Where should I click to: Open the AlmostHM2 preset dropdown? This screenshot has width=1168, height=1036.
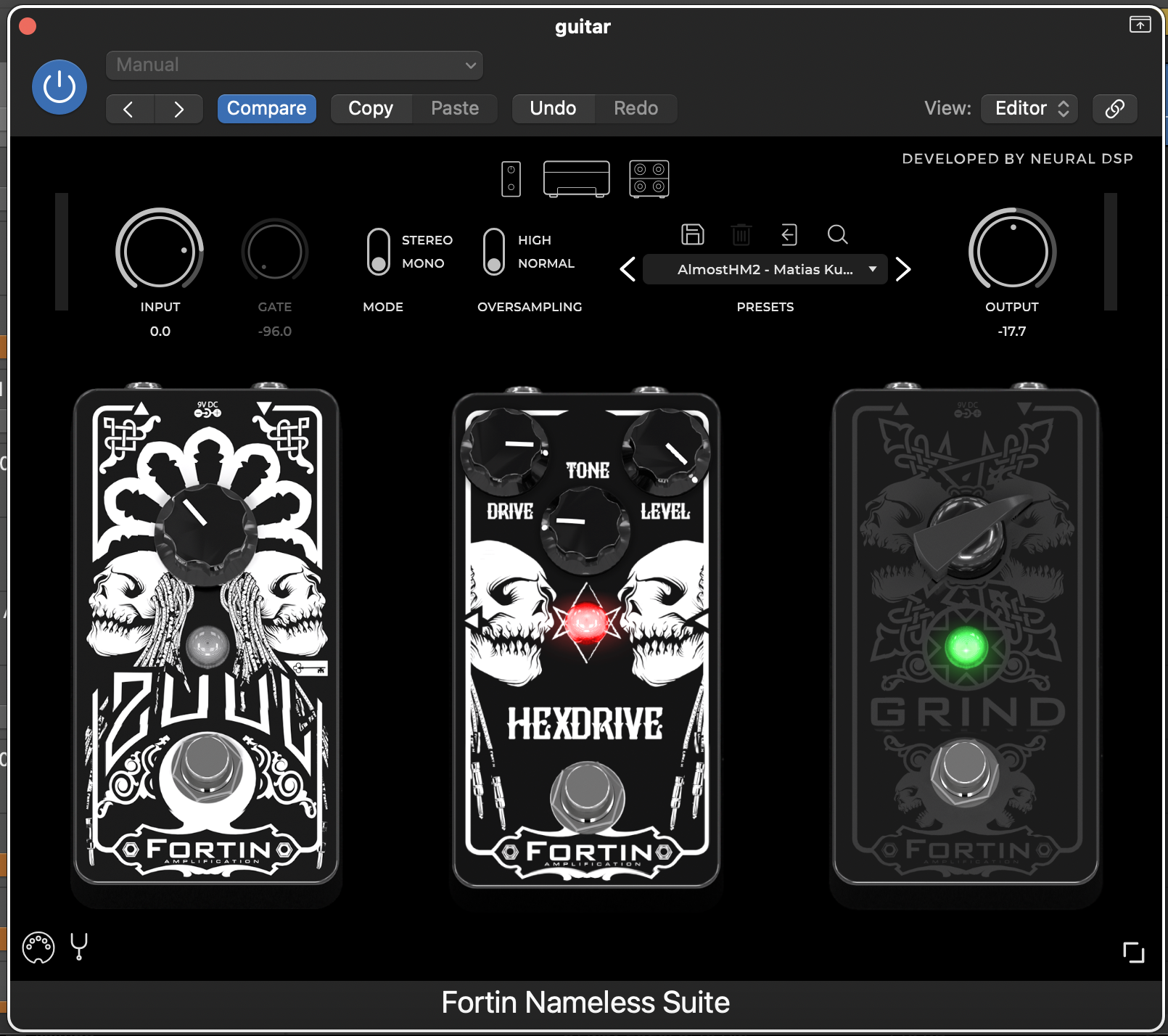765,269
